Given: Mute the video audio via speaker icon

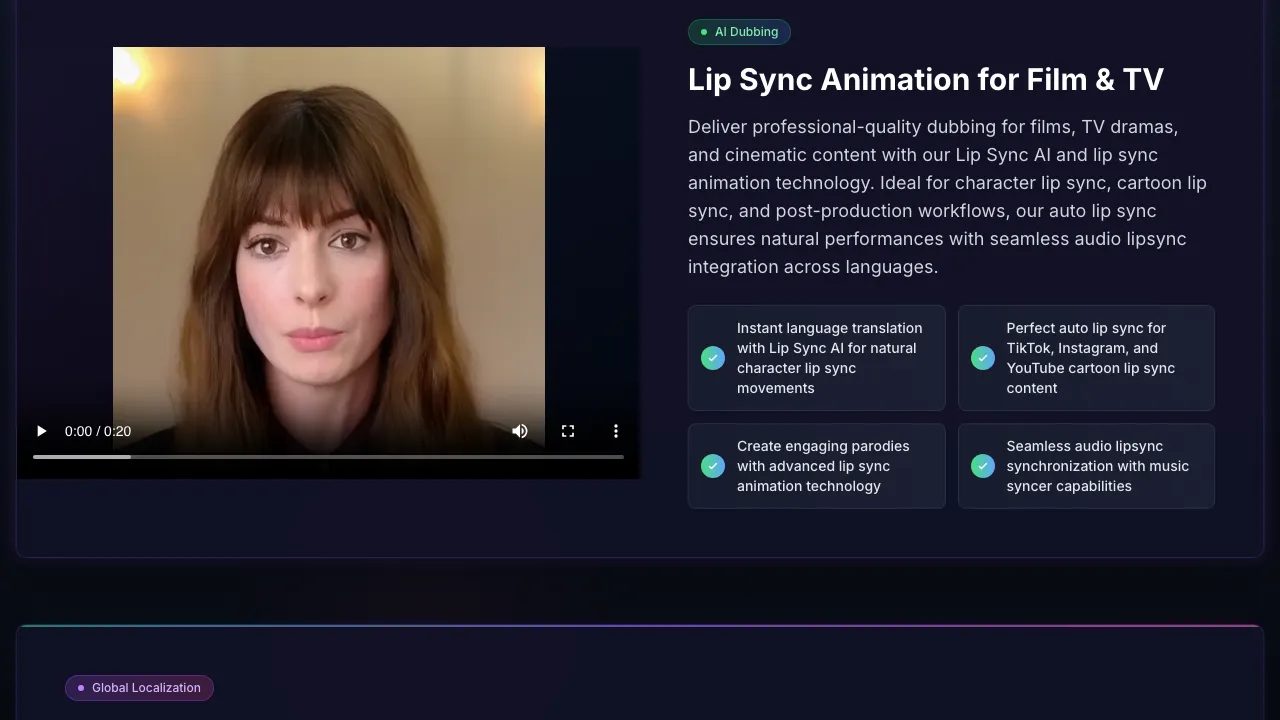Looking at the screenshot, I should click(520, 431).
